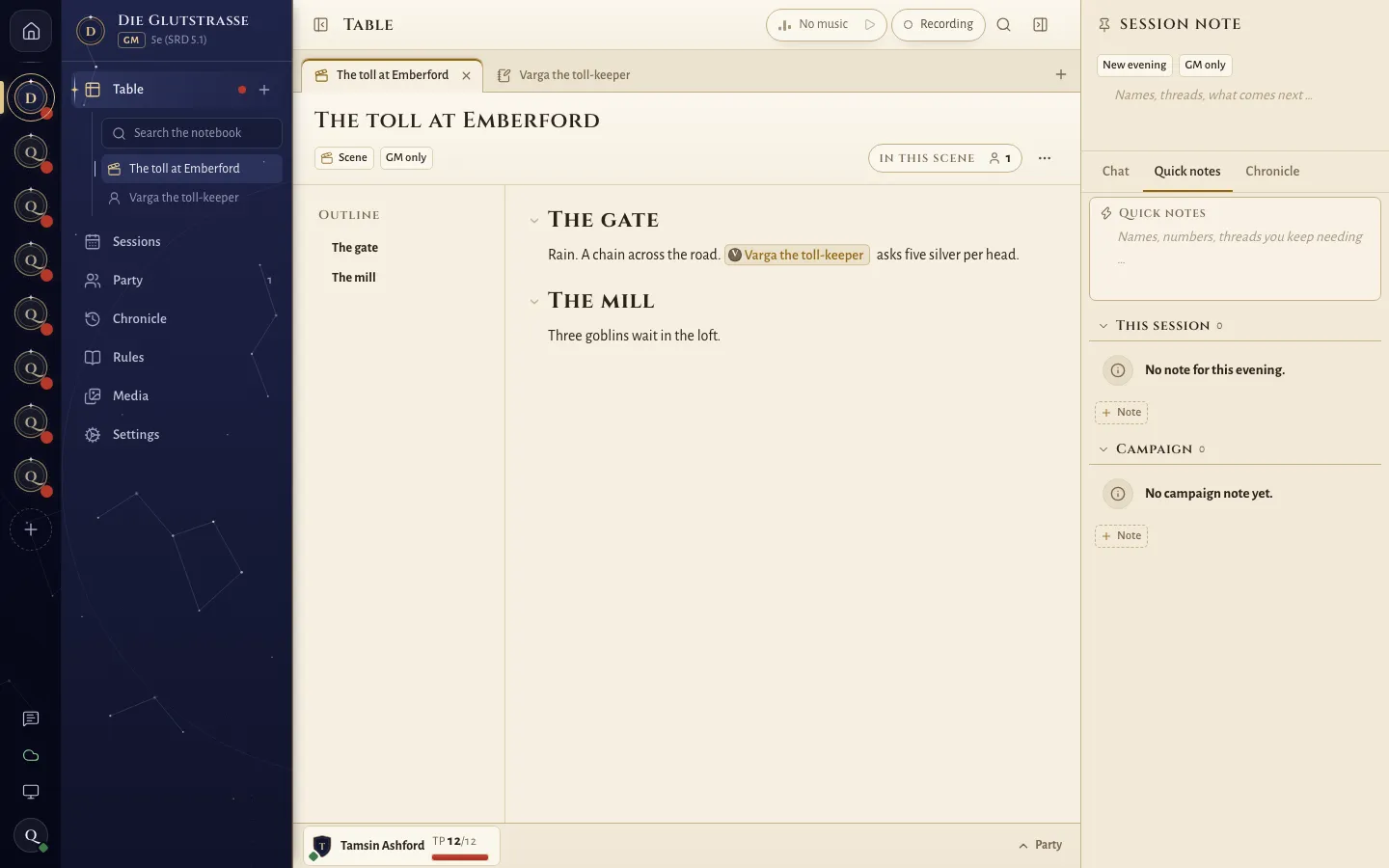The height and width of the screenshot is (868, 1389).
Task: Collapse the left sidebar panel icon beside Table
Action: (321, 25)
